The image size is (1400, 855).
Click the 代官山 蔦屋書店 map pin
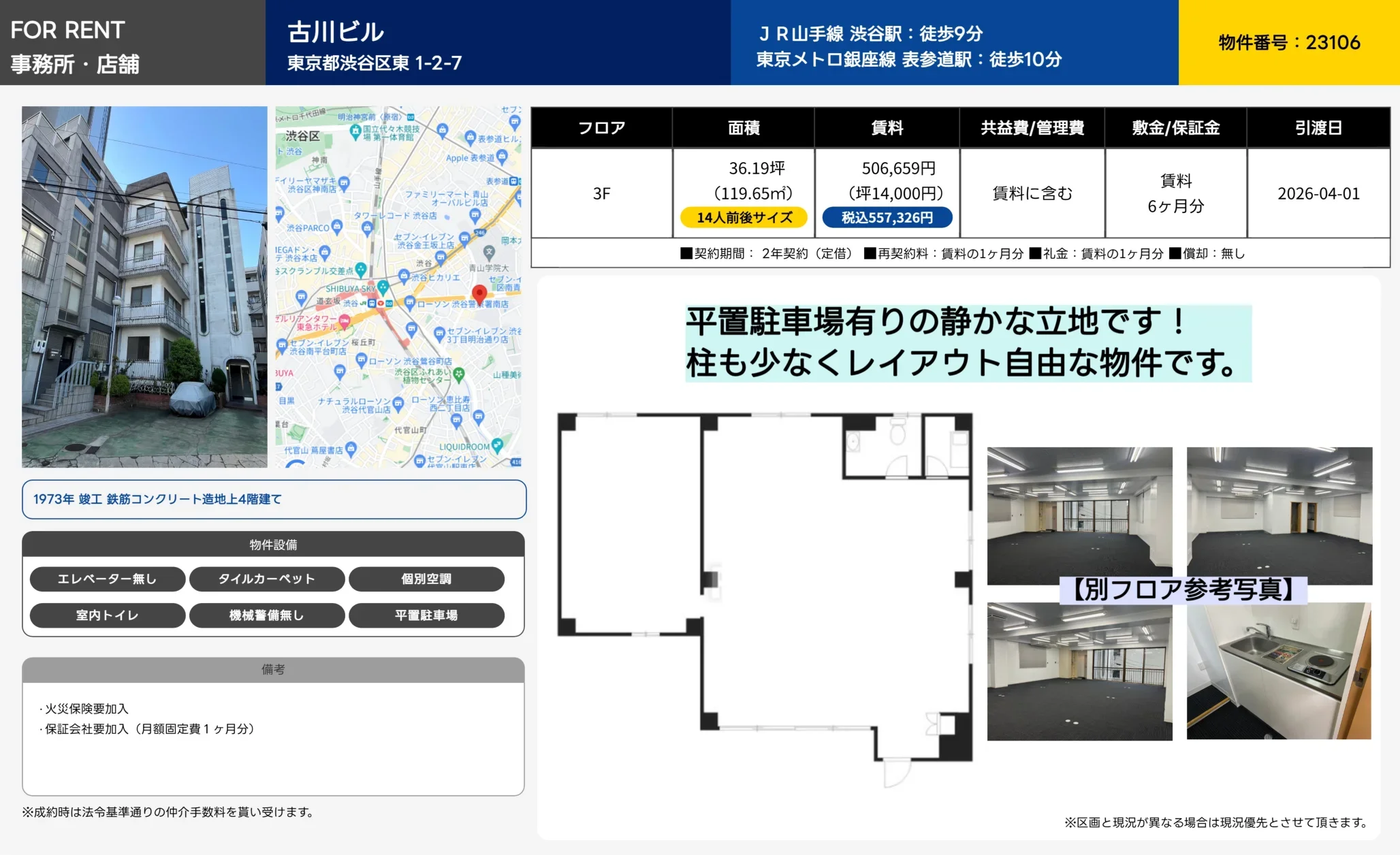coord(351,449)
